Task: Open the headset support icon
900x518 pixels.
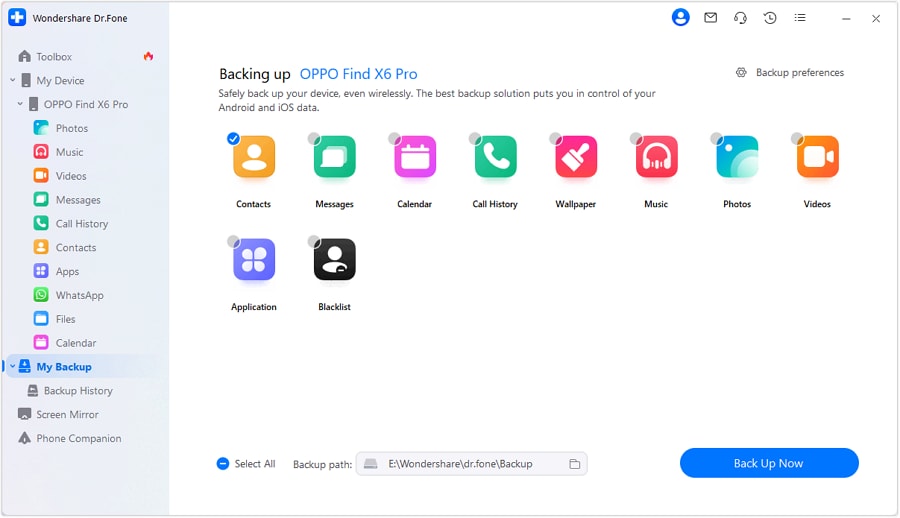Action: pyautogui.click(x=740, y=18)
